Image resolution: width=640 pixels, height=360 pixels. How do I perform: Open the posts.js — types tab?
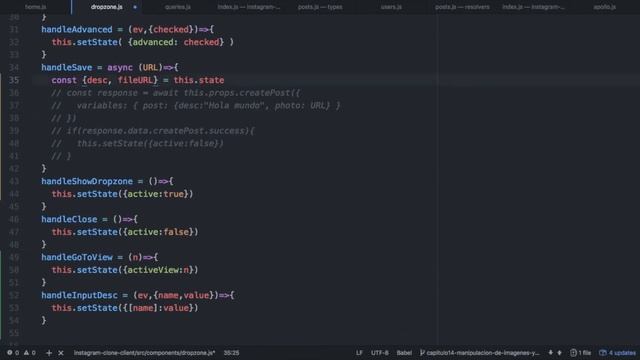pyautogui.click(x=320, y=7)
